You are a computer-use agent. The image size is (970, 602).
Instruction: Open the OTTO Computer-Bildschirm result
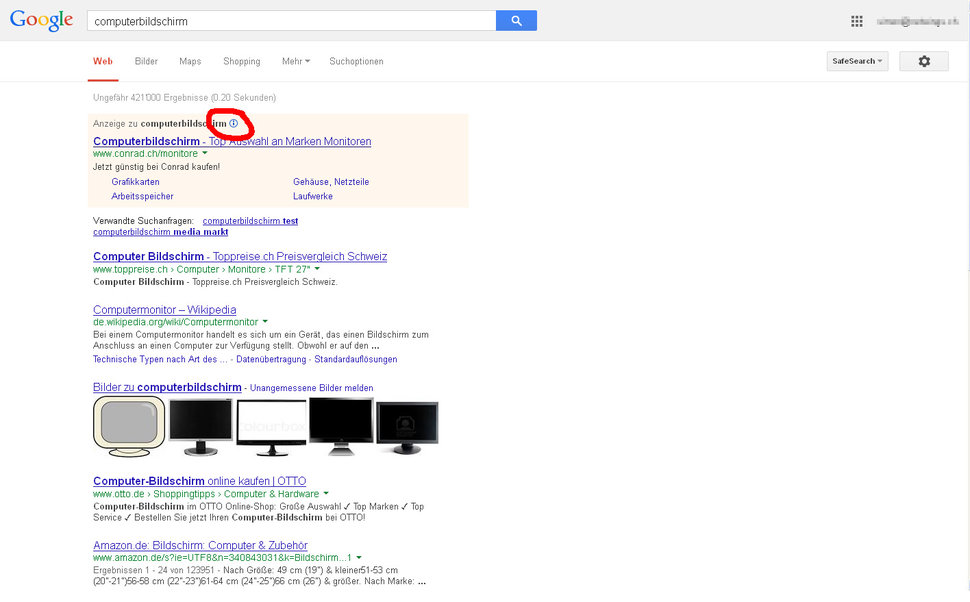click(199, 482)
